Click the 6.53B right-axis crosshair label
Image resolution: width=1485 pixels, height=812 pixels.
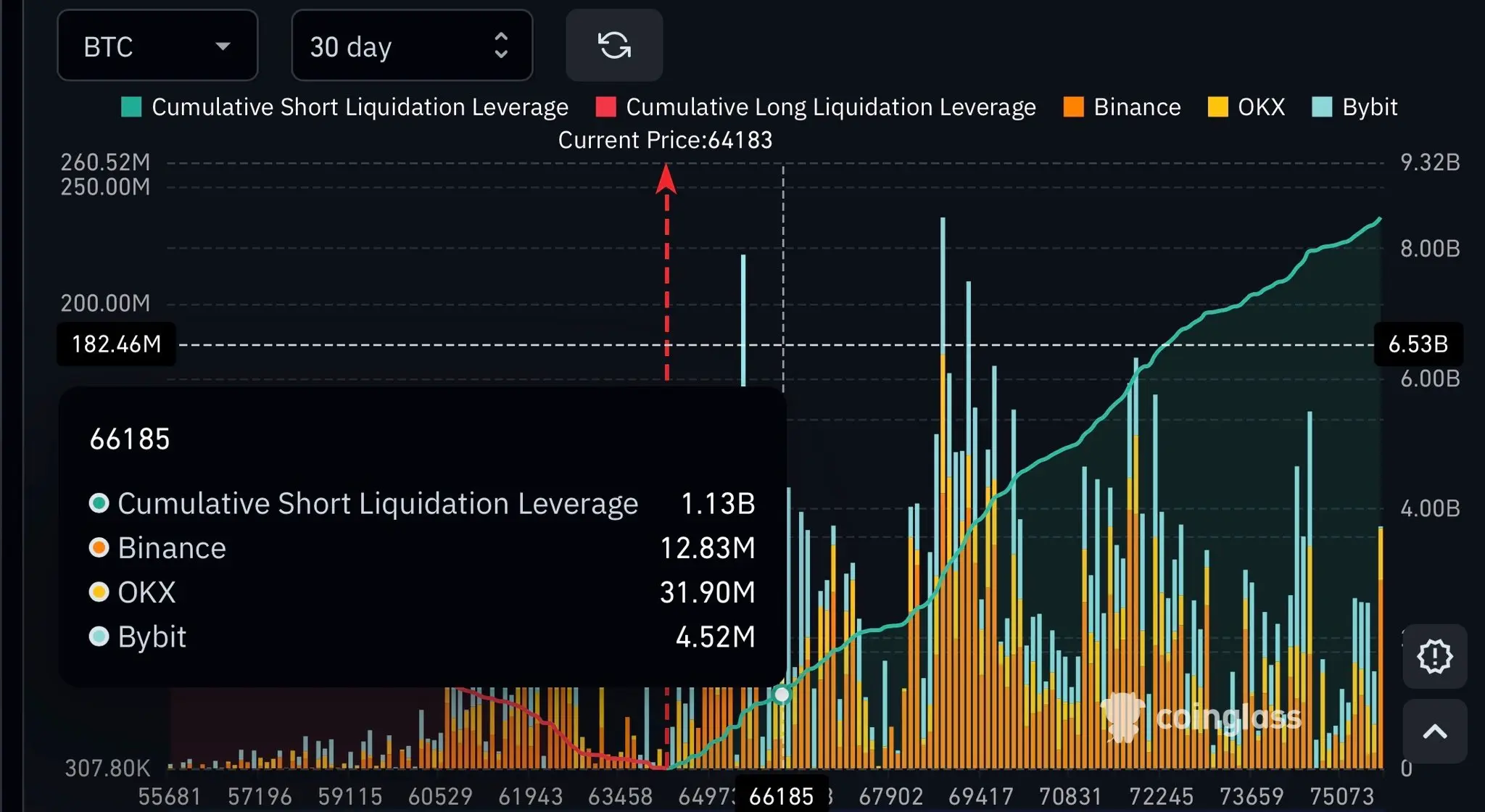(x=1418, y=344)
